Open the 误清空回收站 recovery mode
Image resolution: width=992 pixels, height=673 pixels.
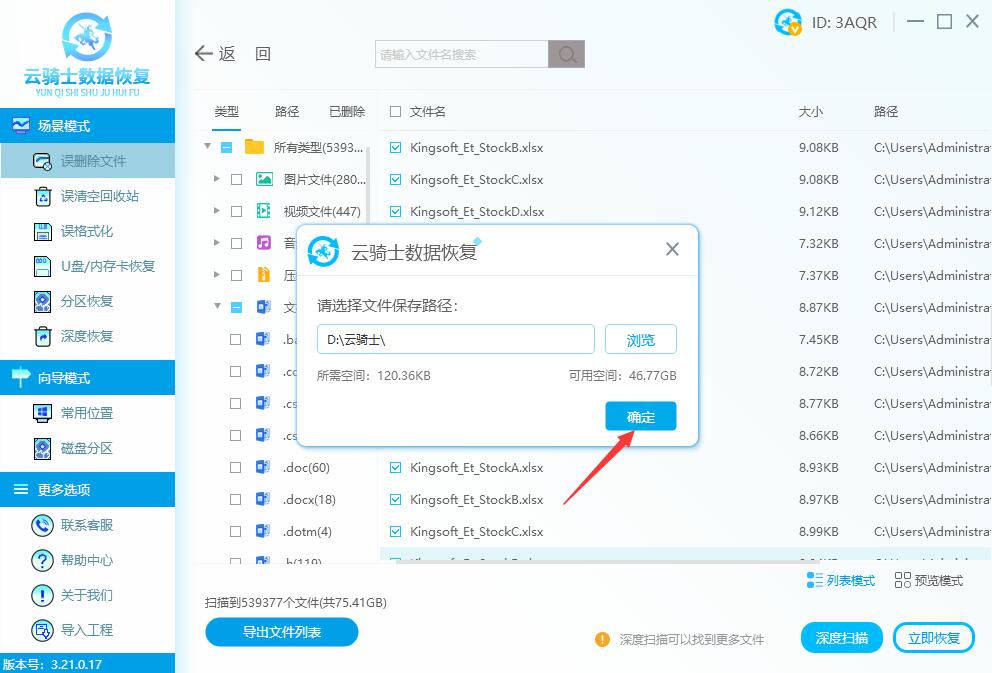pyautogui.click(x=87, y=196)
